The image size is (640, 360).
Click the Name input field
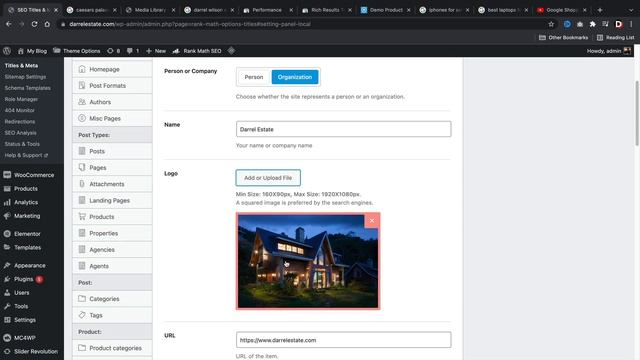[x=343, y=129]
